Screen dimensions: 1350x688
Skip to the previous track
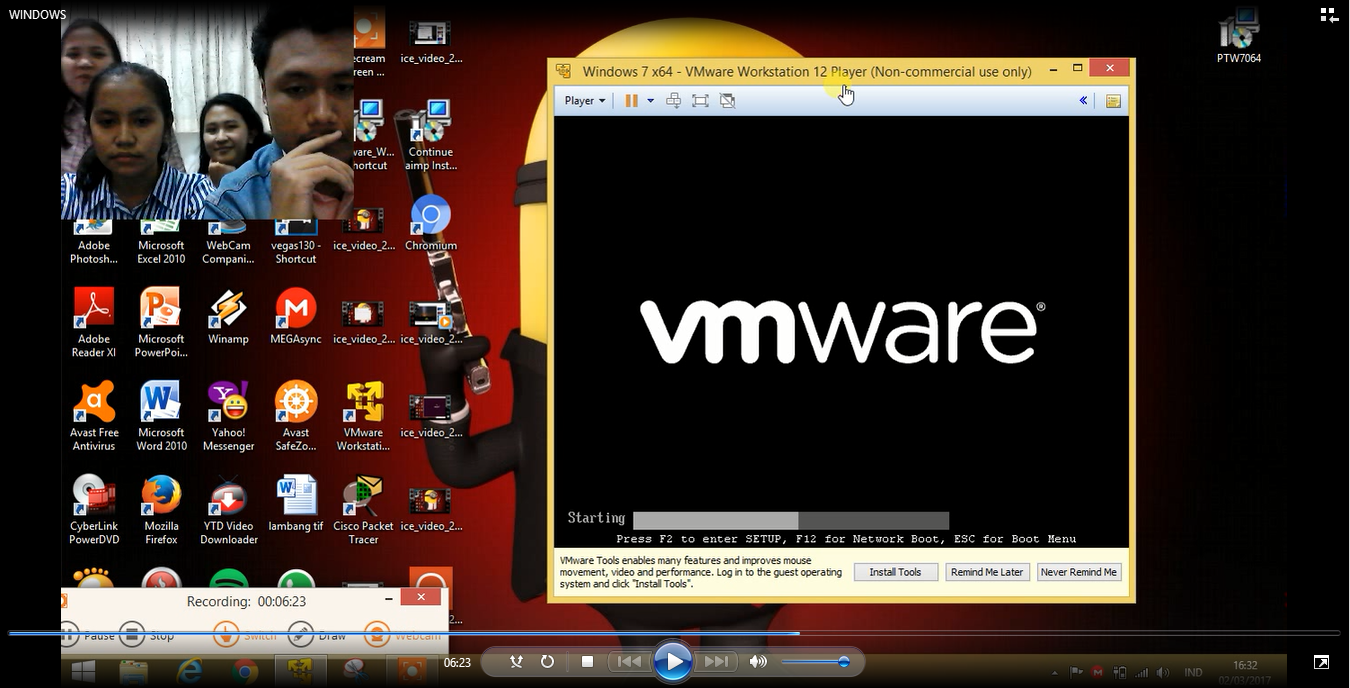coord(629,662)
